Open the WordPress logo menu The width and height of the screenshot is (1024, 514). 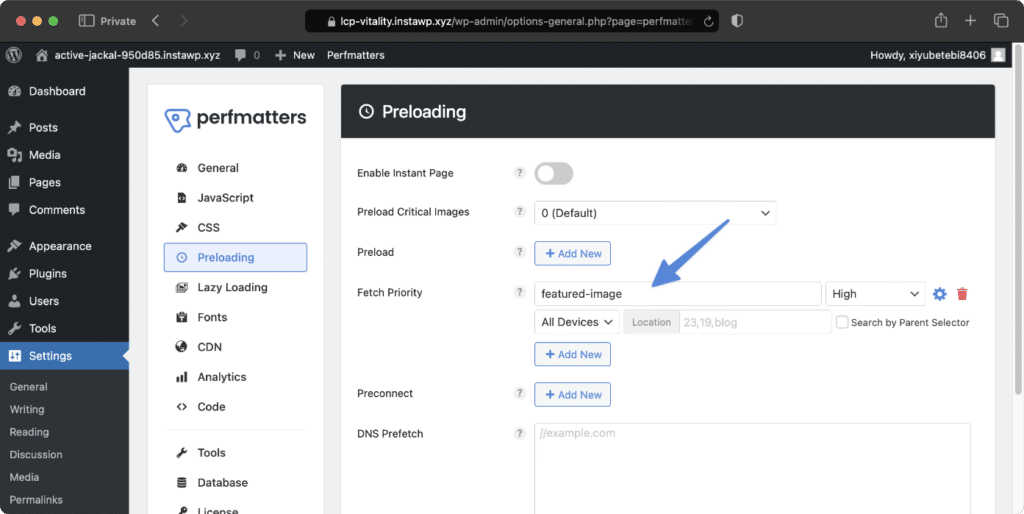(14, 56)
